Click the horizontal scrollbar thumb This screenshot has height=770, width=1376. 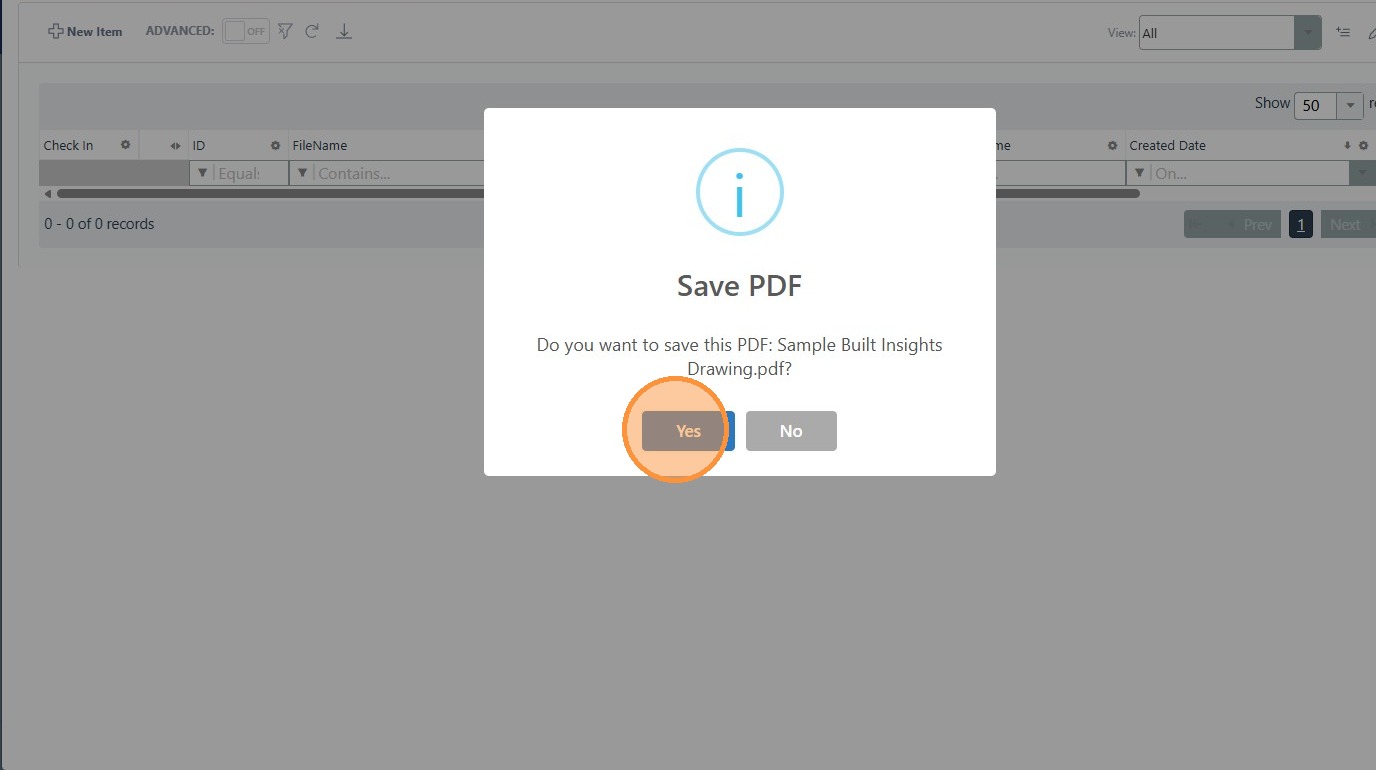click(x=598, y=194)
